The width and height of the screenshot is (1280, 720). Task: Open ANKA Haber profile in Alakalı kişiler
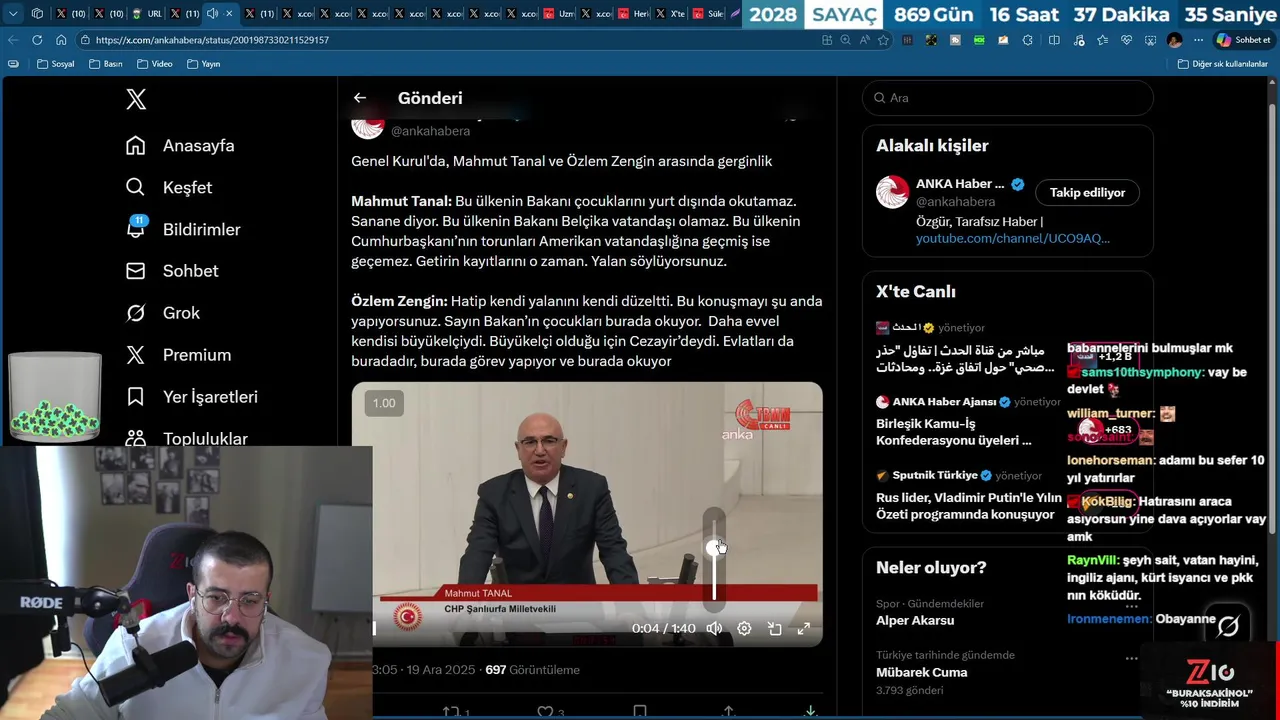(960, 184)
